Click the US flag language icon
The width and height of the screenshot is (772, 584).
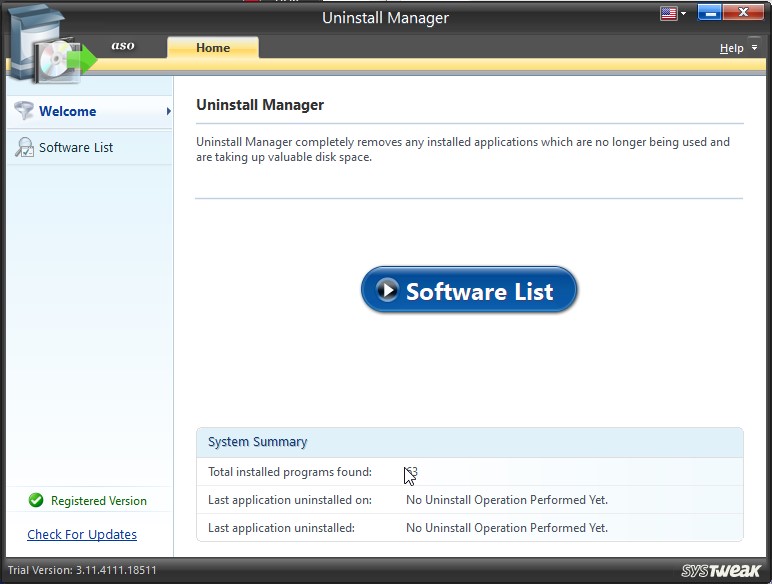[x=668, y=13]
